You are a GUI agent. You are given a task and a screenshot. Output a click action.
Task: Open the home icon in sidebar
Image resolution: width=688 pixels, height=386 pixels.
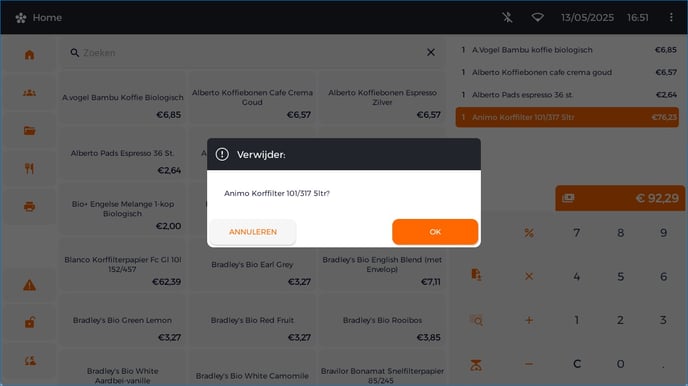coord(29,54)
